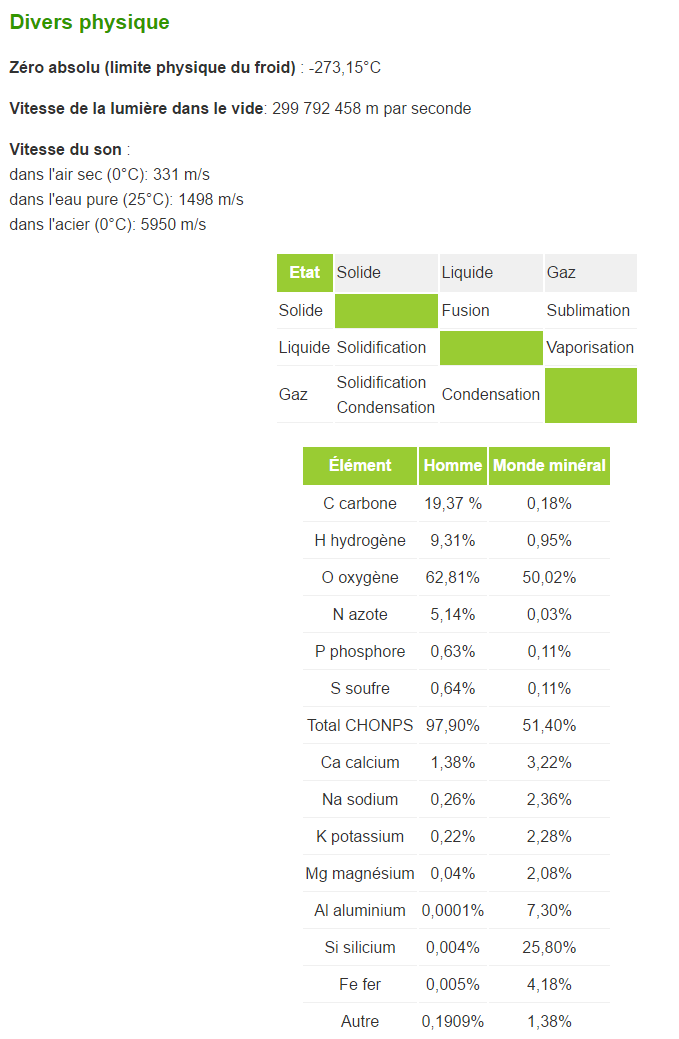Select the Vaporisation cell

590,348
